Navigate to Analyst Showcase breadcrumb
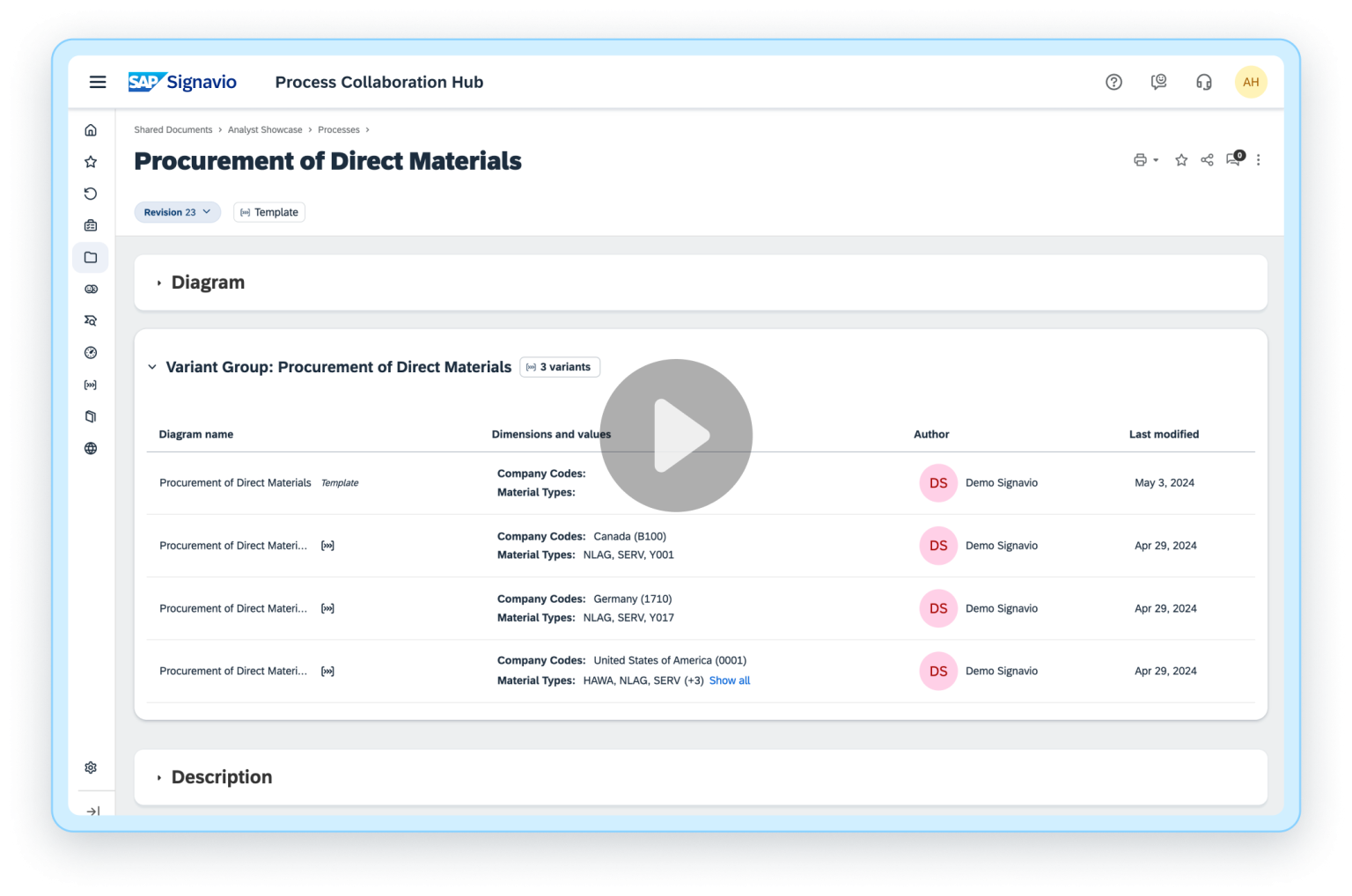 (265, 129)
